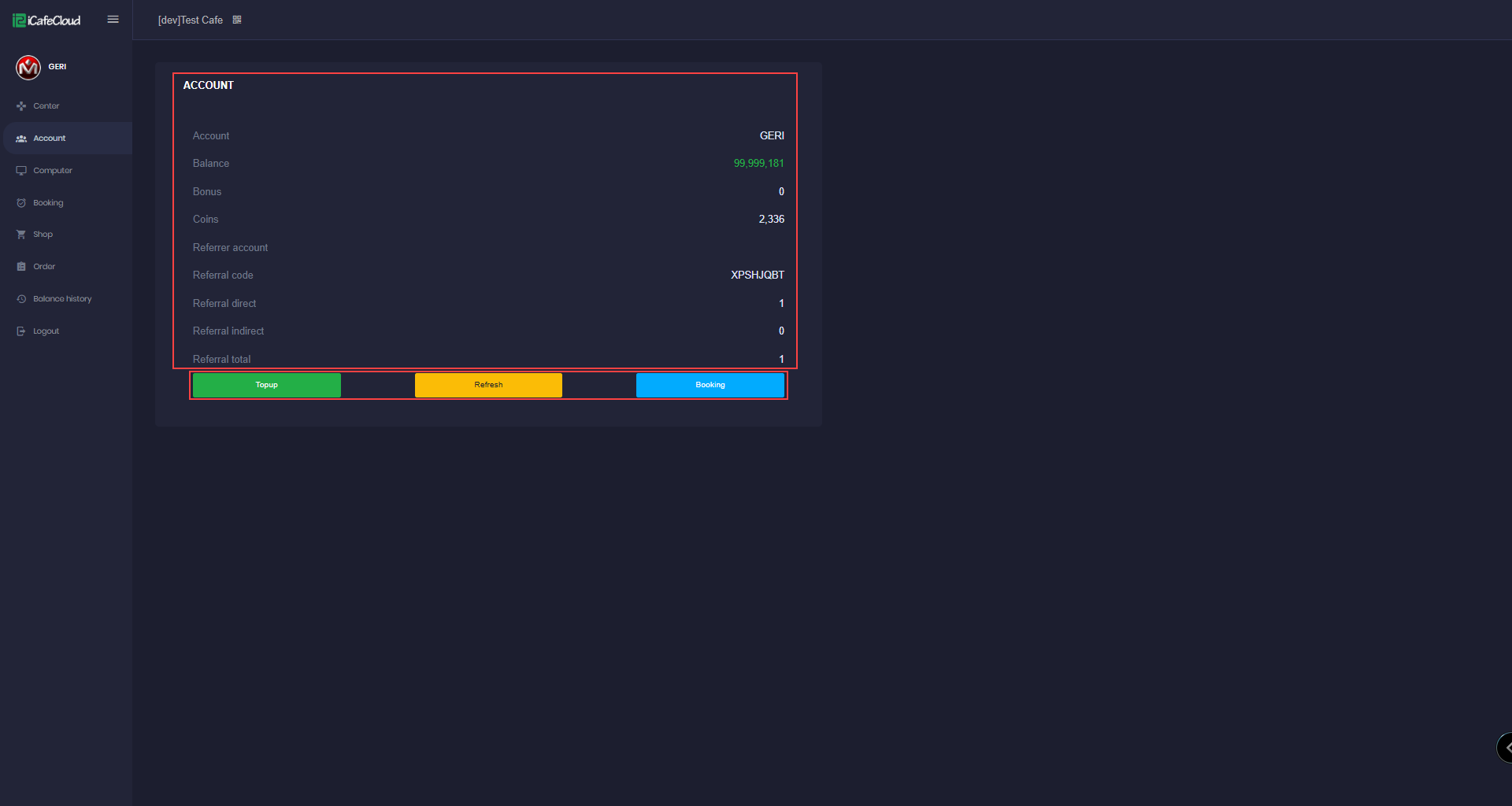Click the Order clipboard icon in sidebar
Viewport: 1512px width, 806px height.
click(21, 267)
